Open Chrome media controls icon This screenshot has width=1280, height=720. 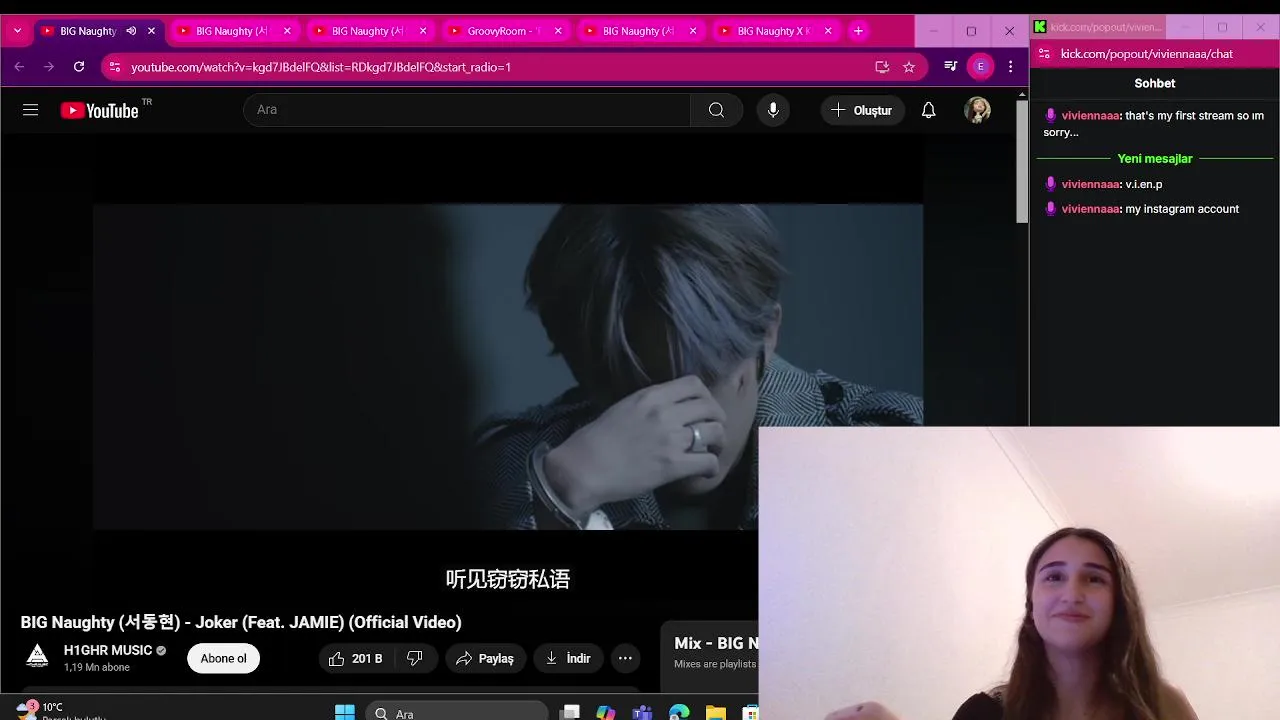tap(951, 67)
